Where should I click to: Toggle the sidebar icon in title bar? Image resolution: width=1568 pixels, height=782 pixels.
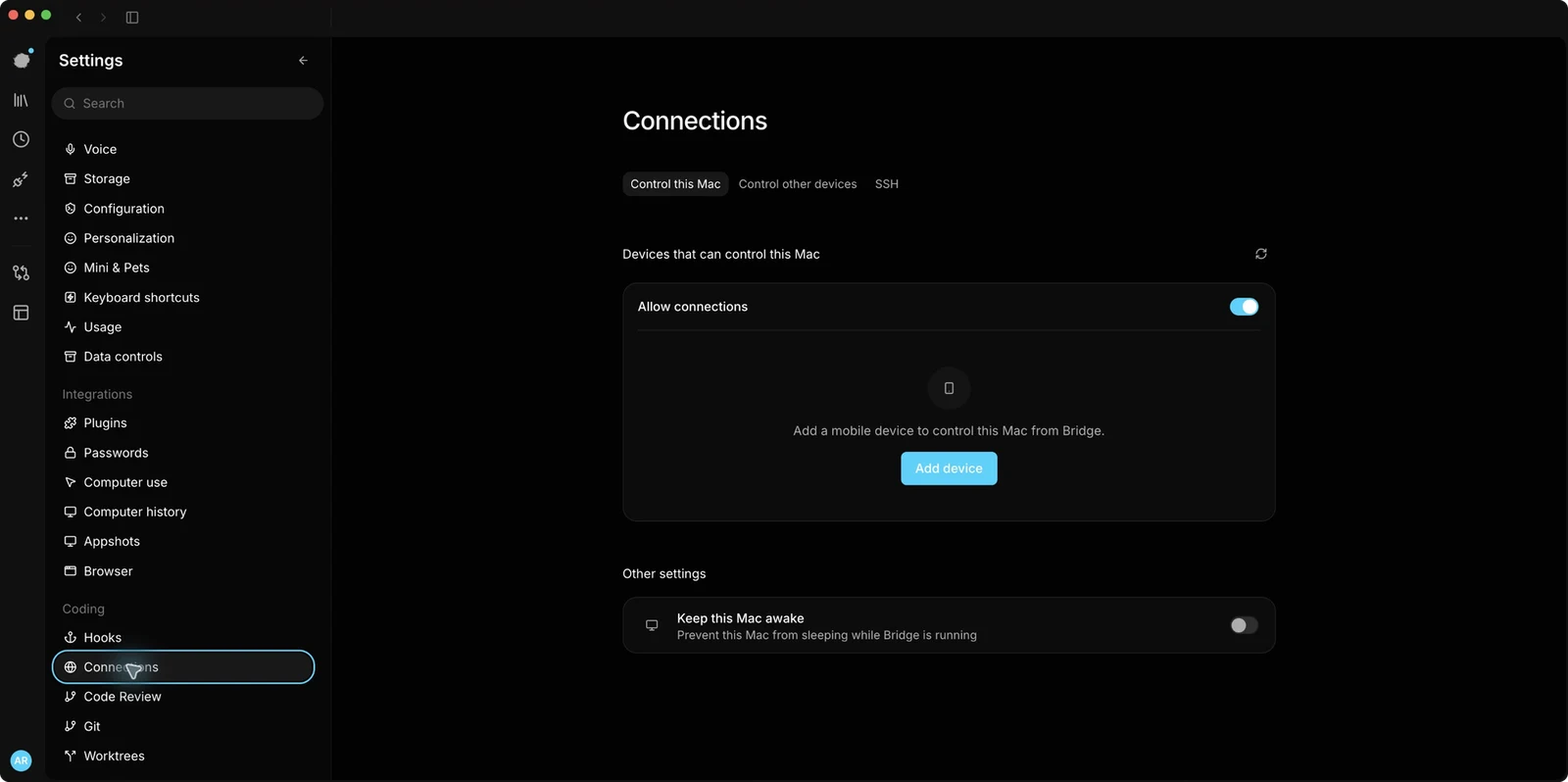(x=132, y=18)
